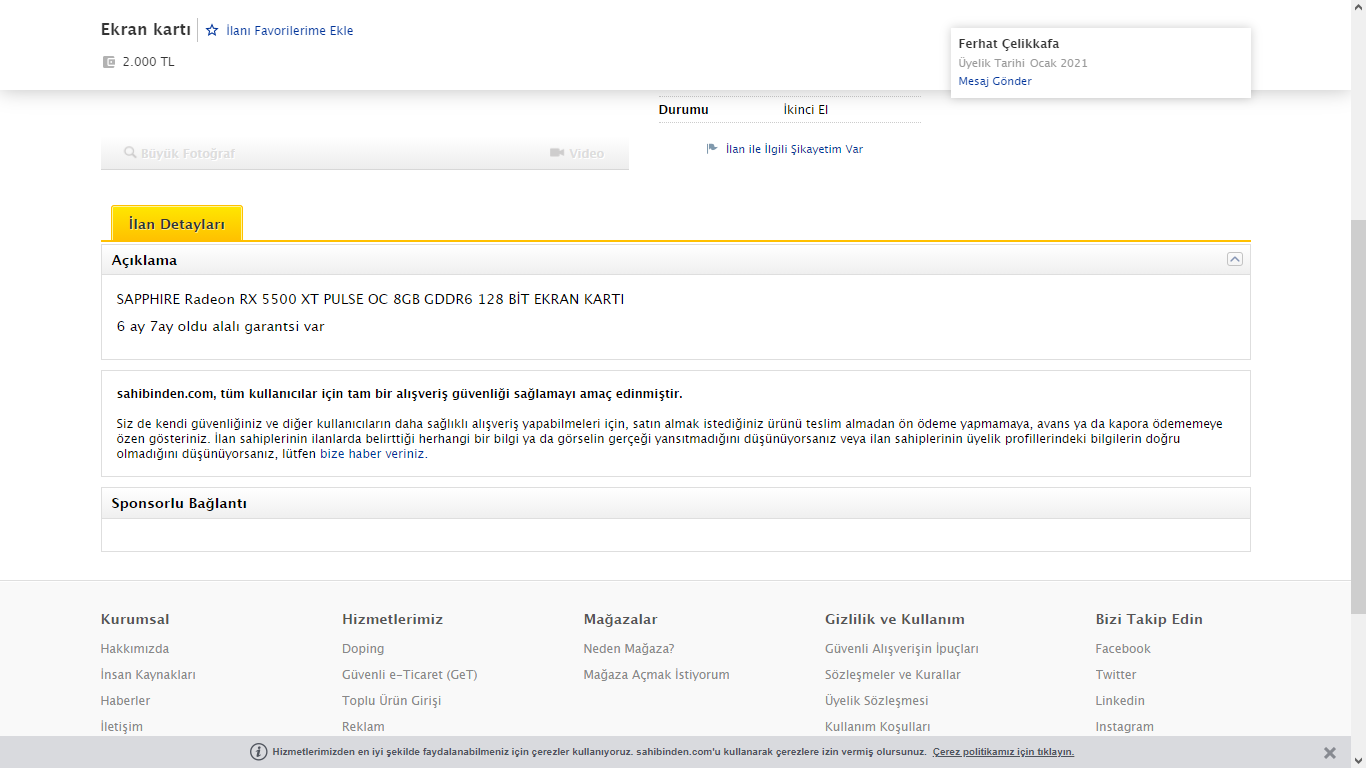This screenshot has height=768, width=1366.
Task: Open Reklam footer link
Action: point(363,727)
